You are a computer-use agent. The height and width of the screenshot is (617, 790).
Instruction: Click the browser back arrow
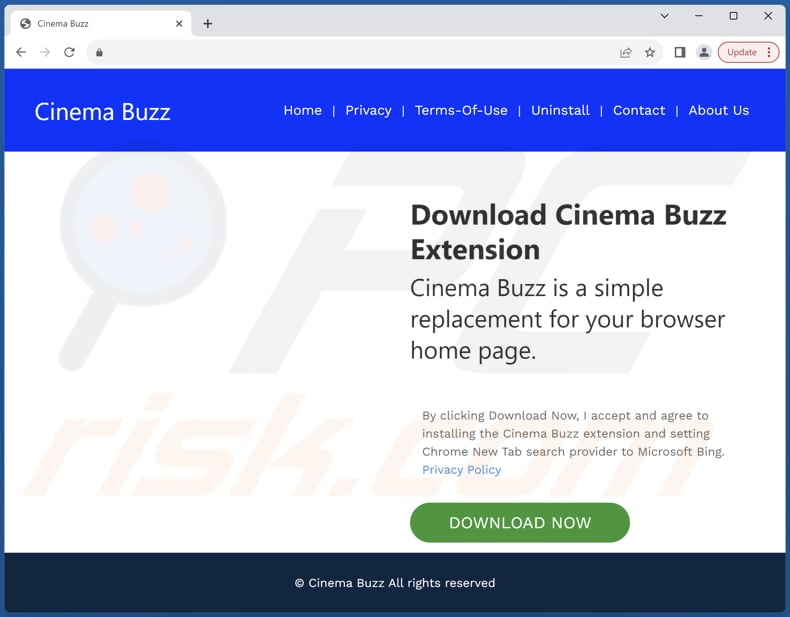click(x=21, y=52)
